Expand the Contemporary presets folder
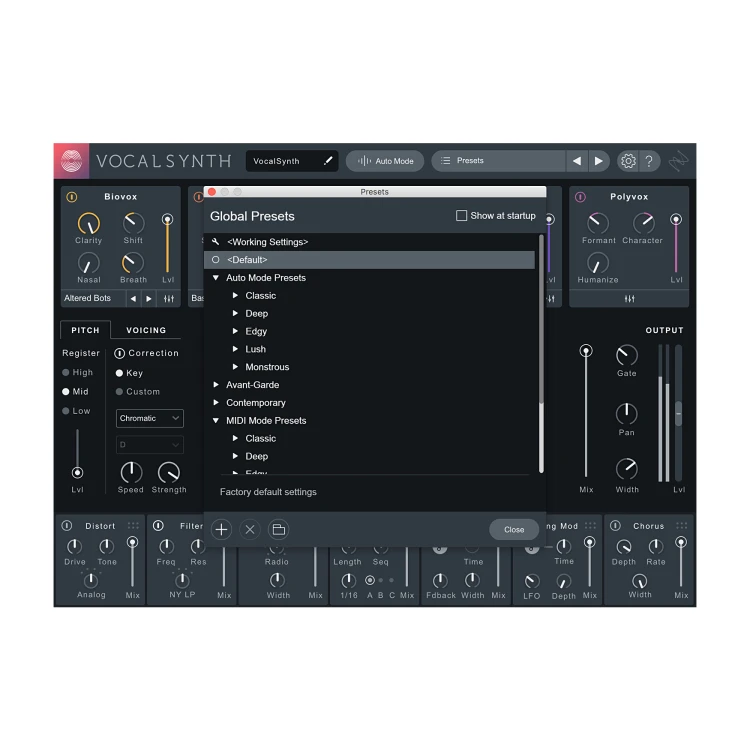Screen dimensions: 750x750 216,403
